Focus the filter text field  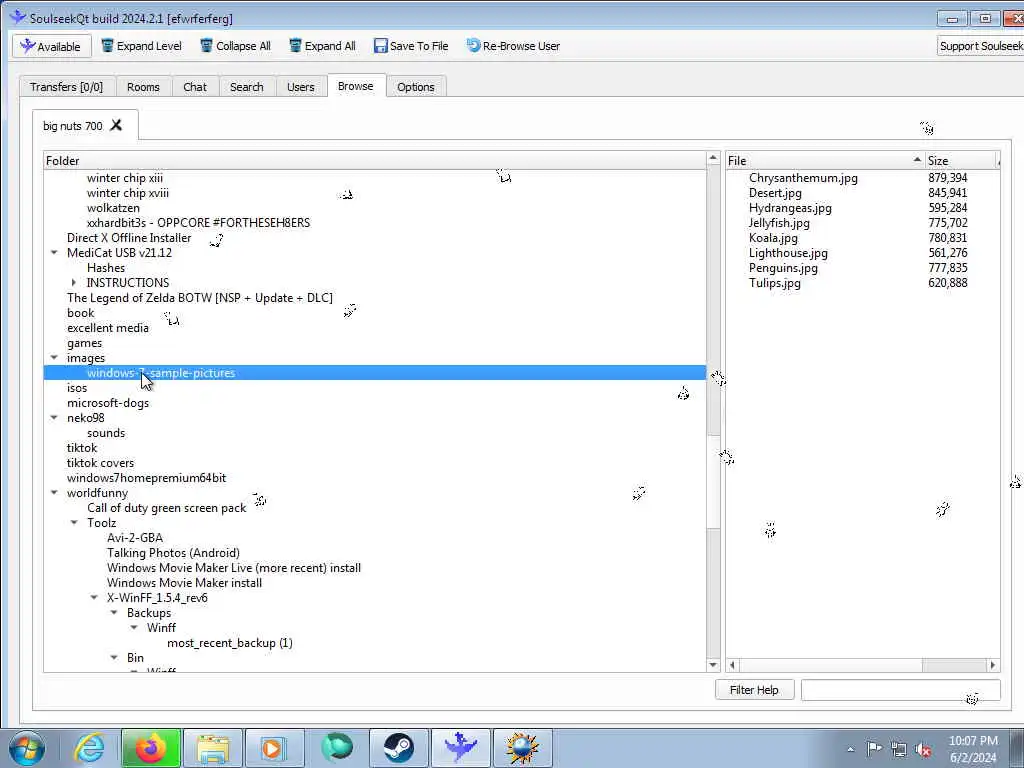[901, 690]
